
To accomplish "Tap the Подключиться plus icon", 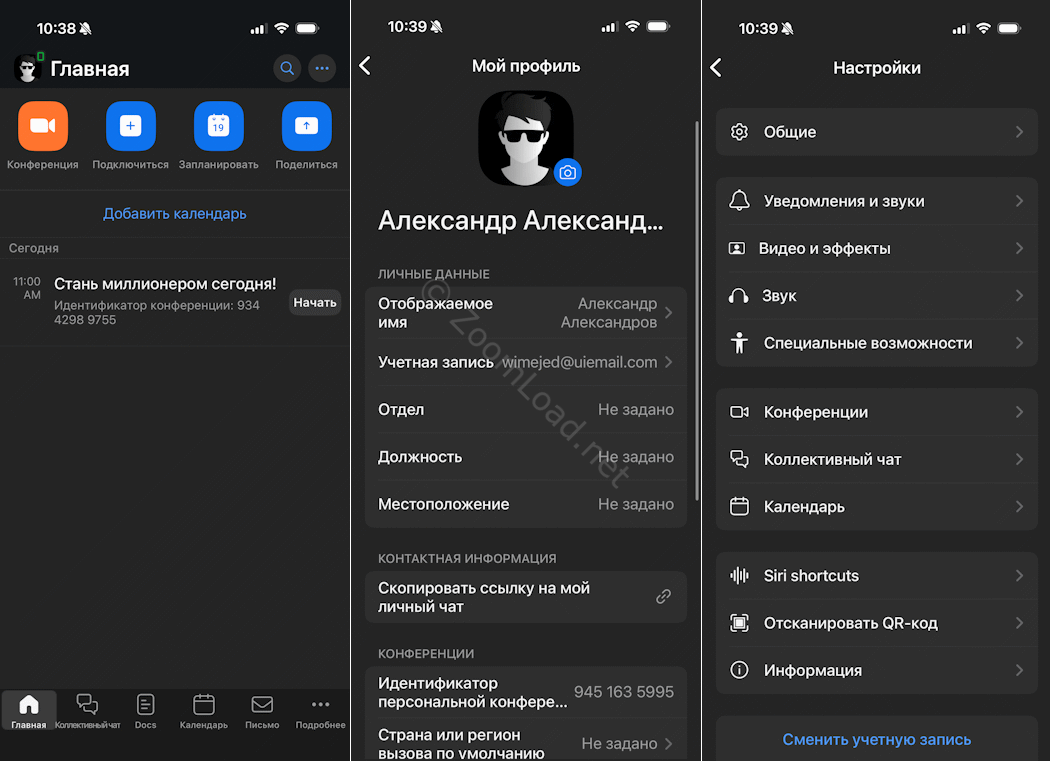I will click(x=131, y=126).
